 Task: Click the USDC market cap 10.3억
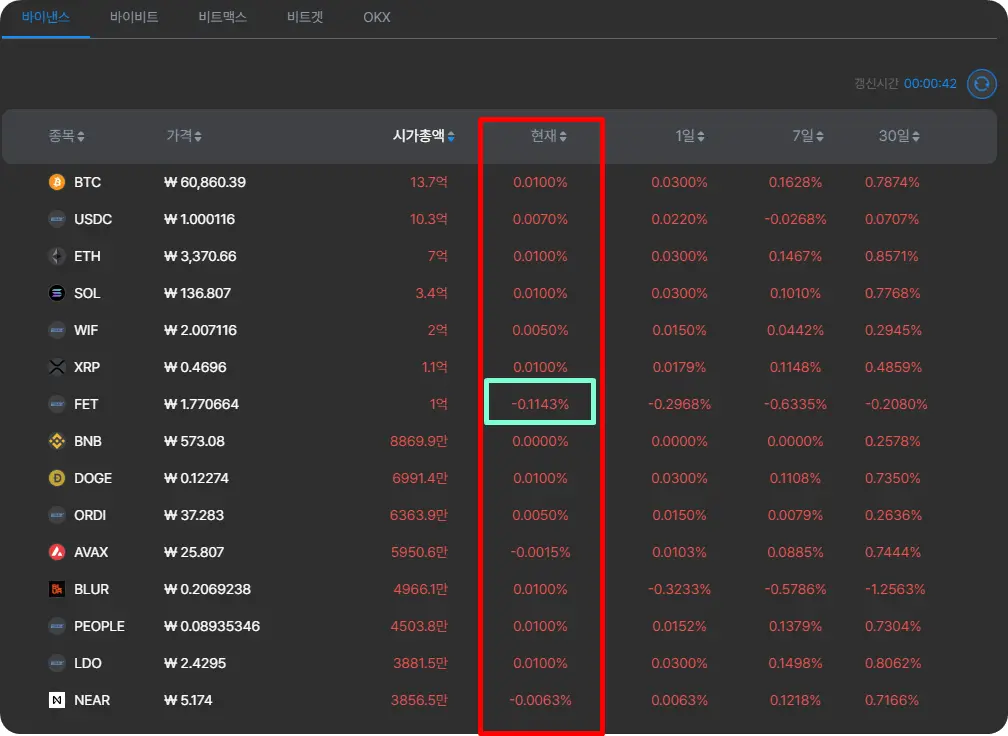(x=429, y=219)
